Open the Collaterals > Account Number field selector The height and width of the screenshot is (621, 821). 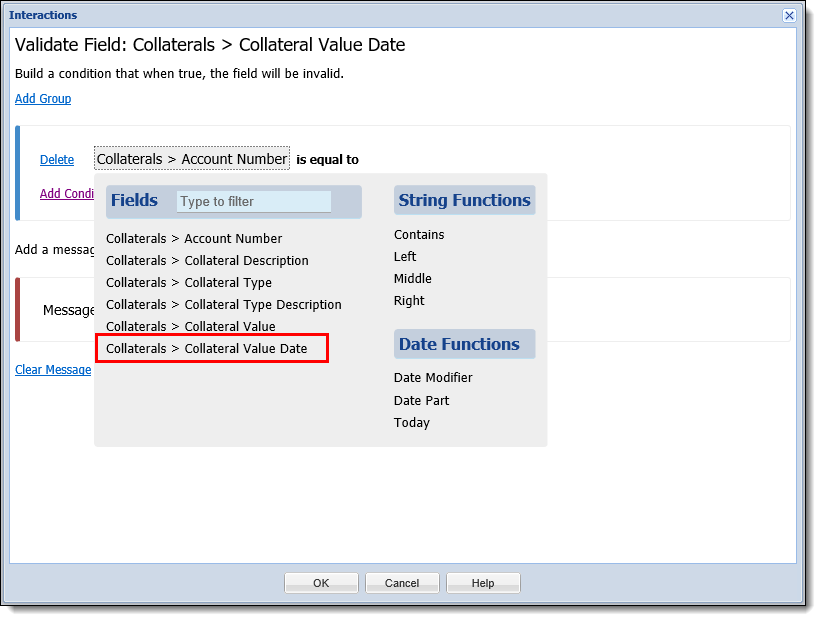click(192, 159)
